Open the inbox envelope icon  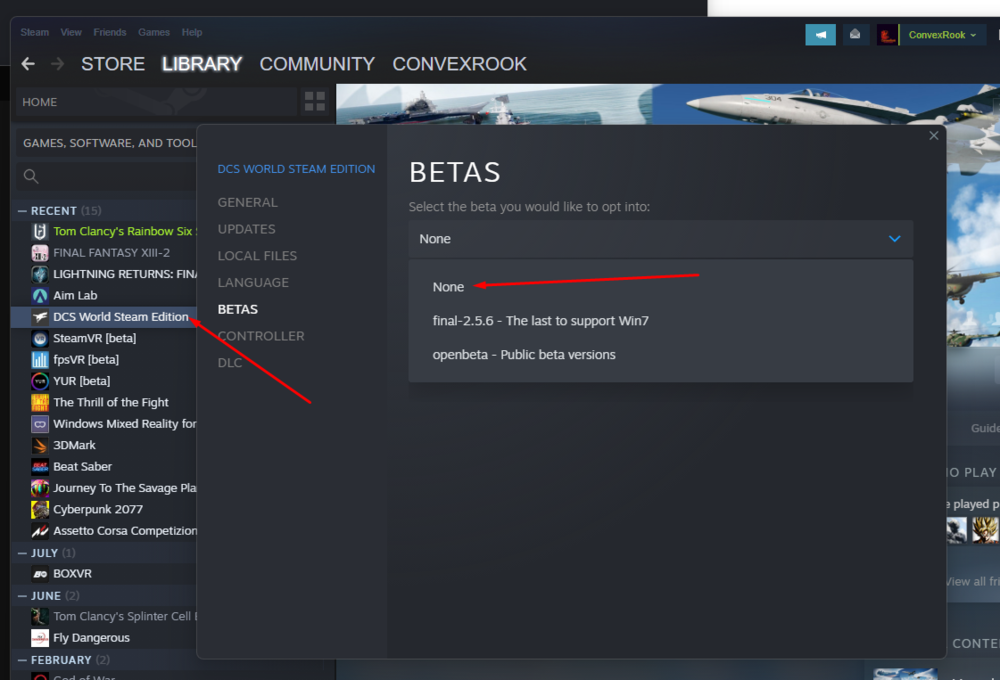point(855,34)
